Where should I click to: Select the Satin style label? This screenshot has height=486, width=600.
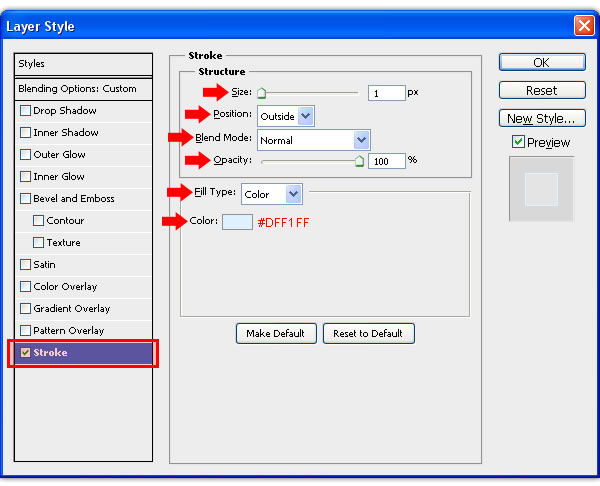[x=44, y=265]
